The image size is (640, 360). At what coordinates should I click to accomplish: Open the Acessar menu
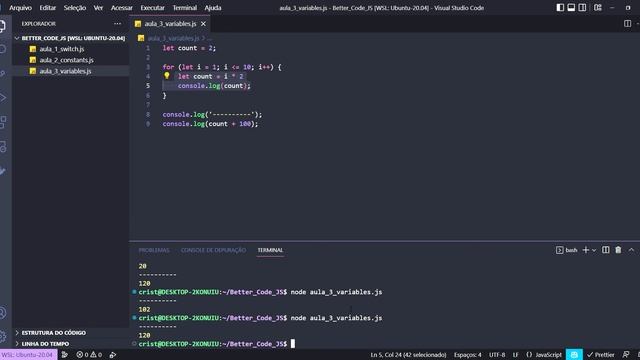click(x=122, y=8)
